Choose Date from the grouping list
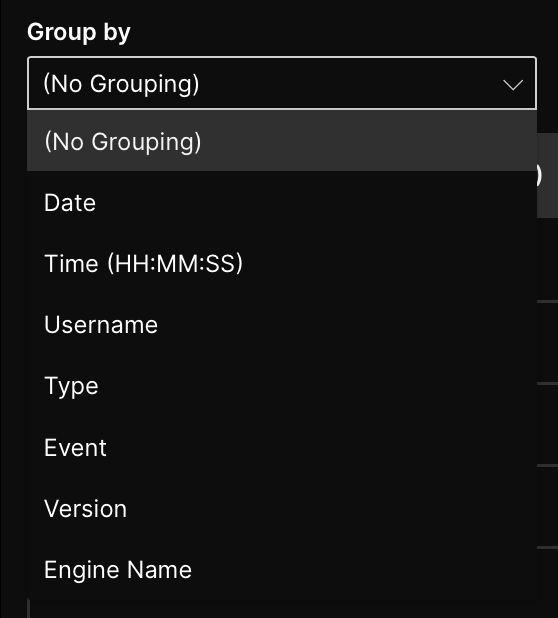The width and height of the screenshot is (558, 618). 282,202
